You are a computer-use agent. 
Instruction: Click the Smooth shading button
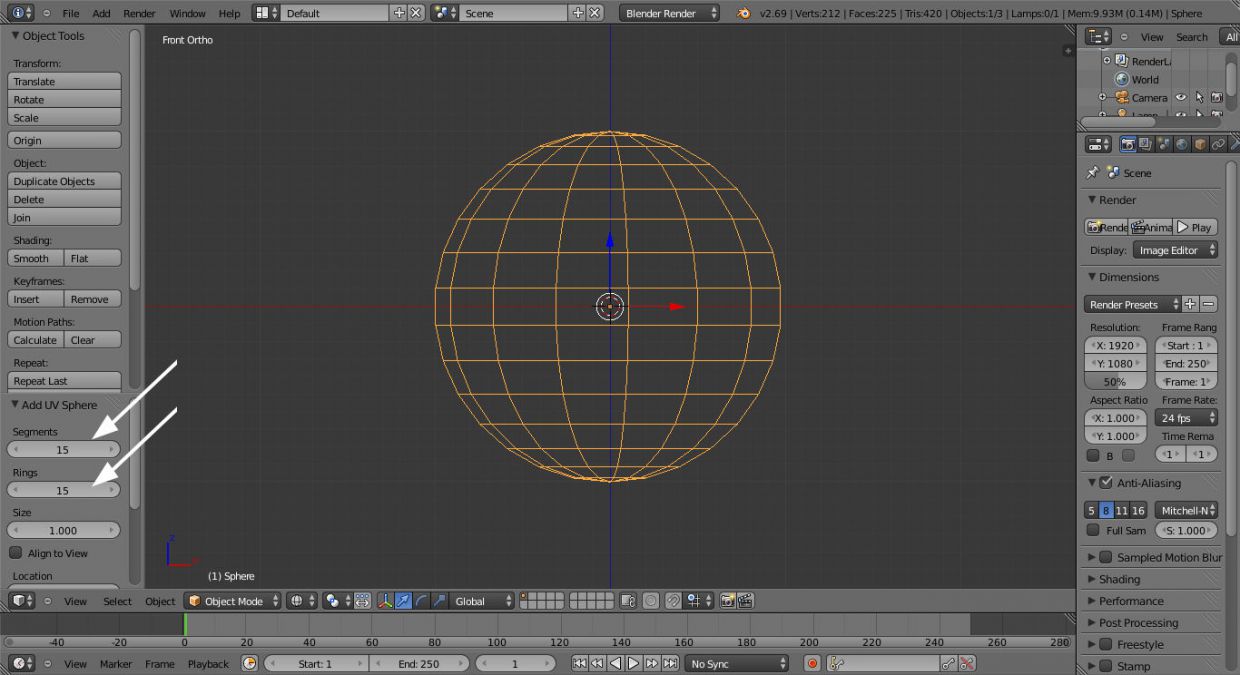click(x=36, y=258)
